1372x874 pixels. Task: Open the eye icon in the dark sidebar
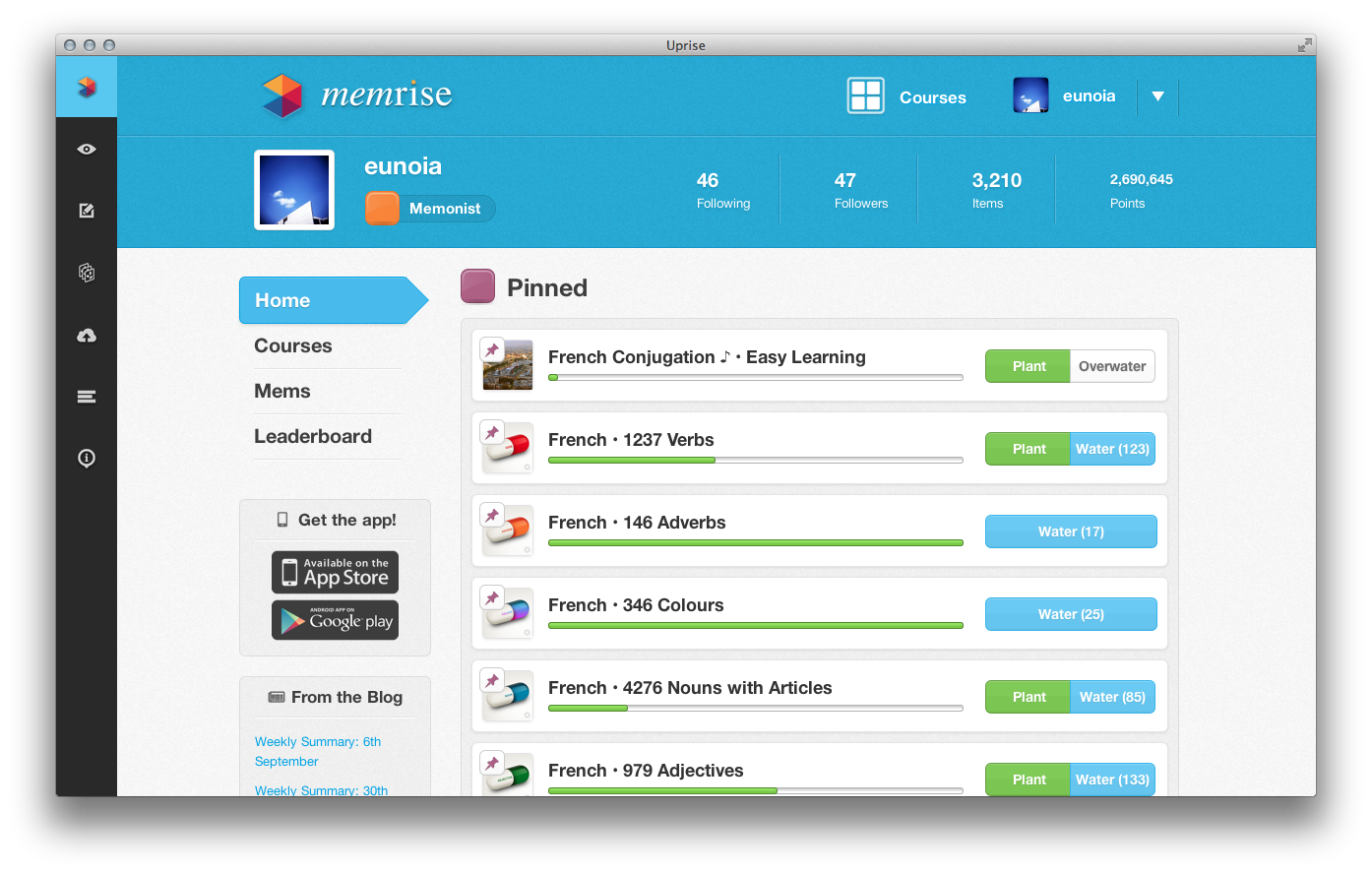(87, 150)
